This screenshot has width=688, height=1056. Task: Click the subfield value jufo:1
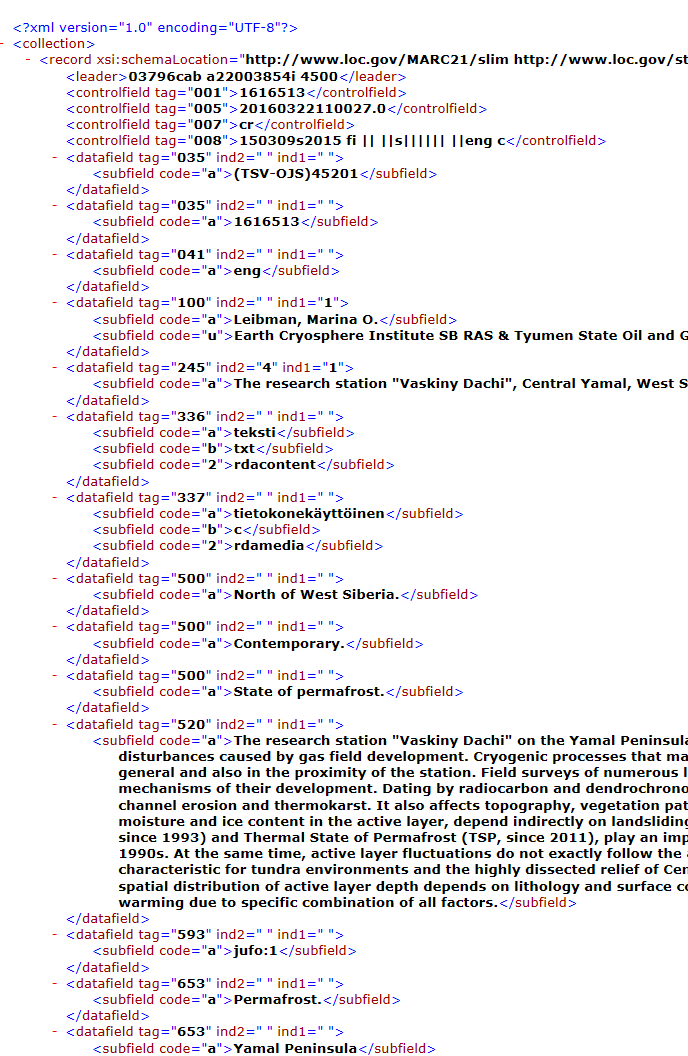pos(256,951)
